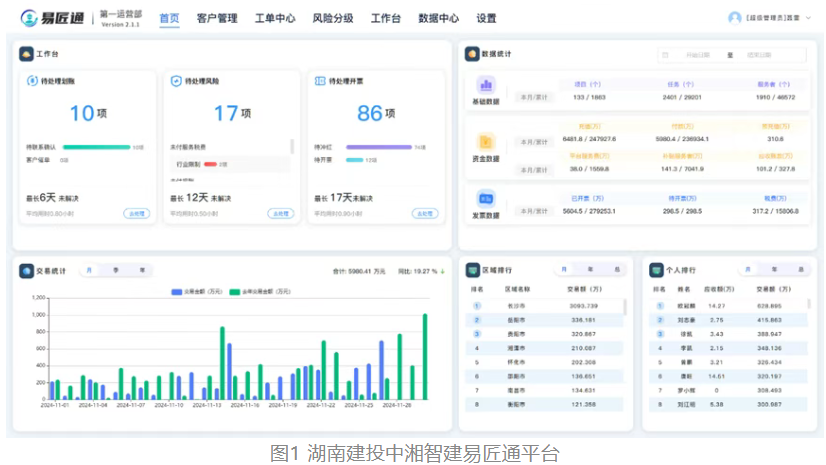
Task: Click the 基础数据 purple icon
Action: (x=486, y=86)
